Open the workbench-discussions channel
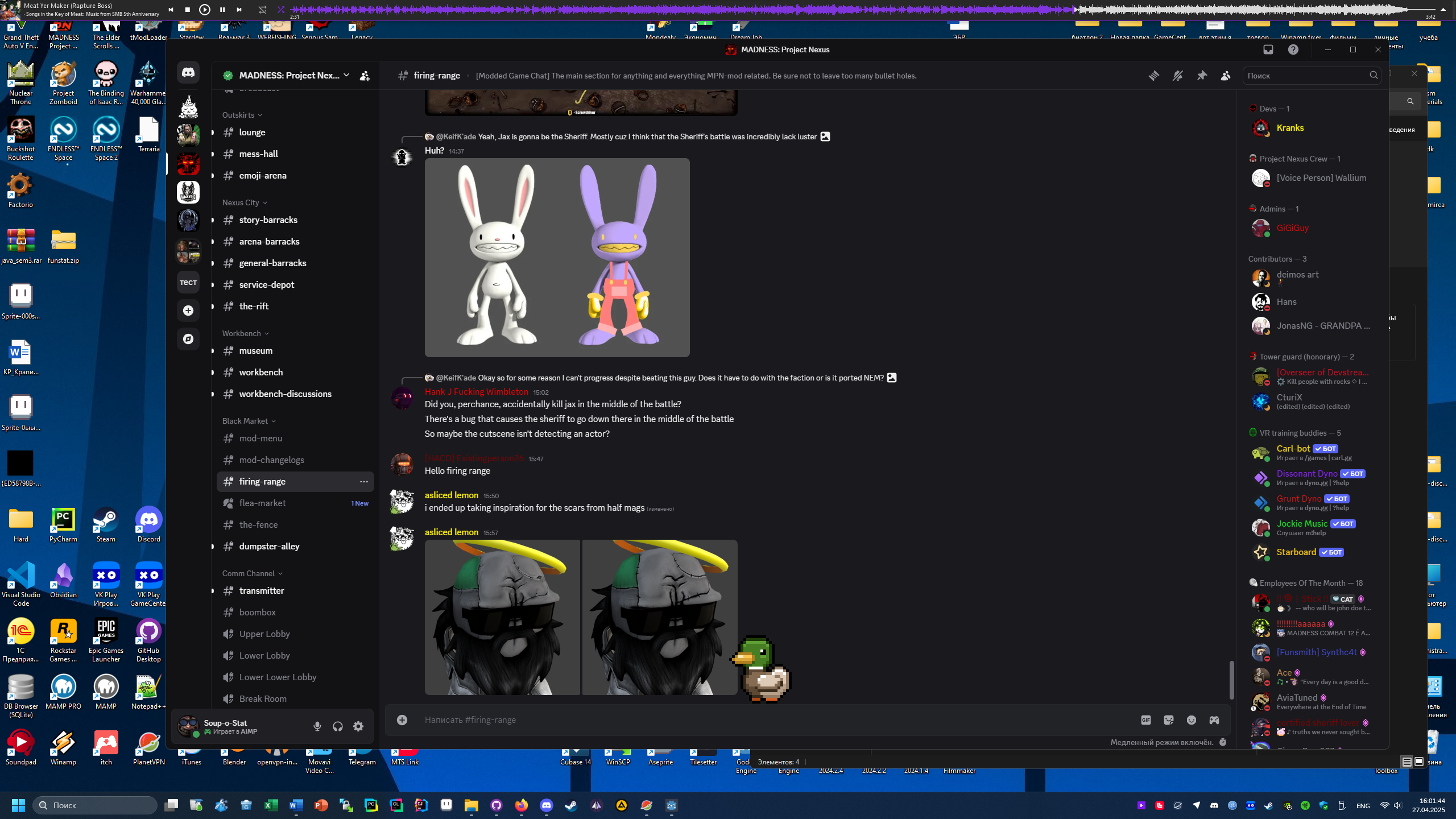The height and width of the screenshot is (819, 1456). 295,394
